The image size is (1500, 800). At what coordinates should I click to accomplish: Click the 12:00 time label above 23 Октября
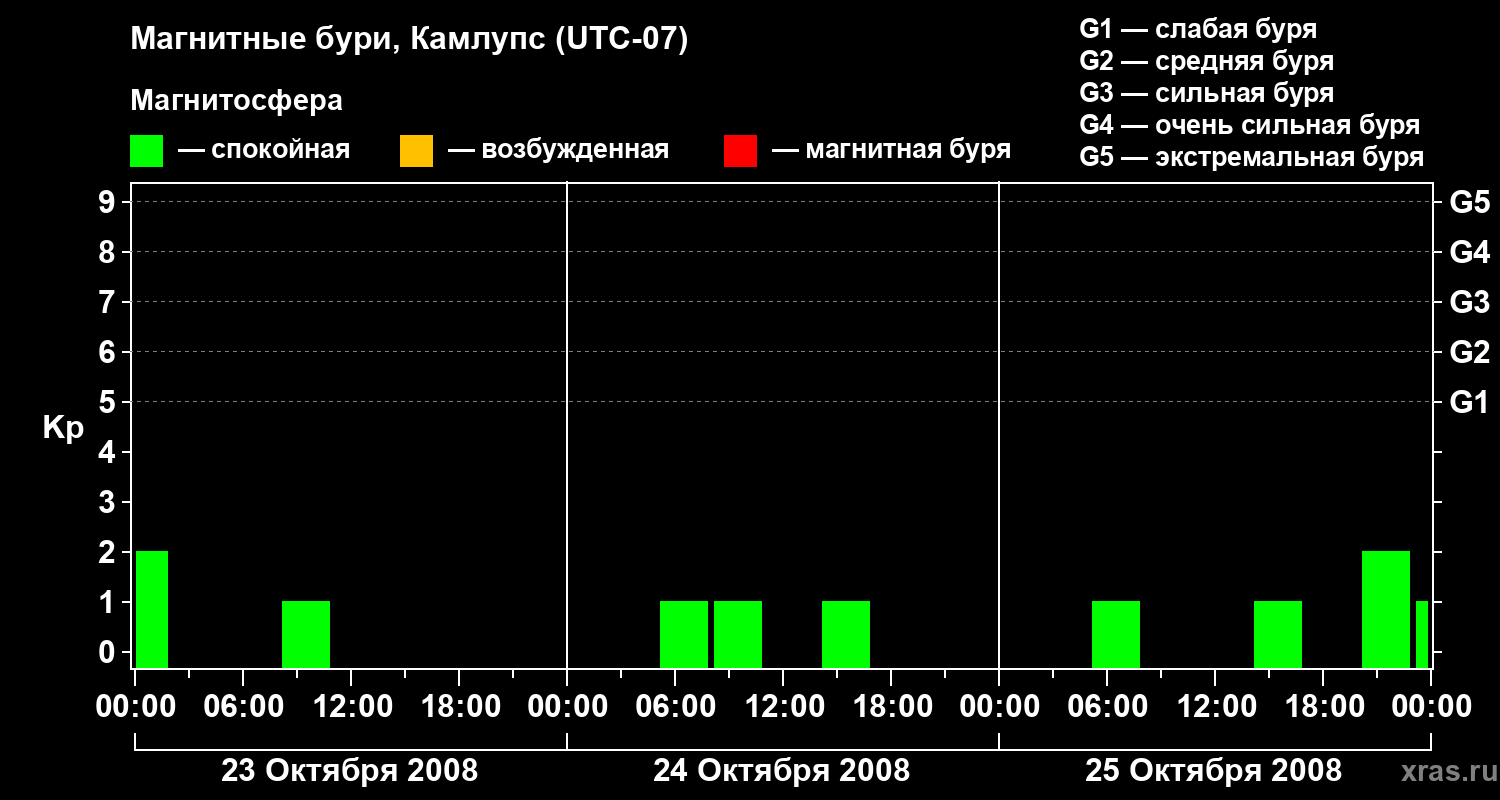[x=351, y=706]
